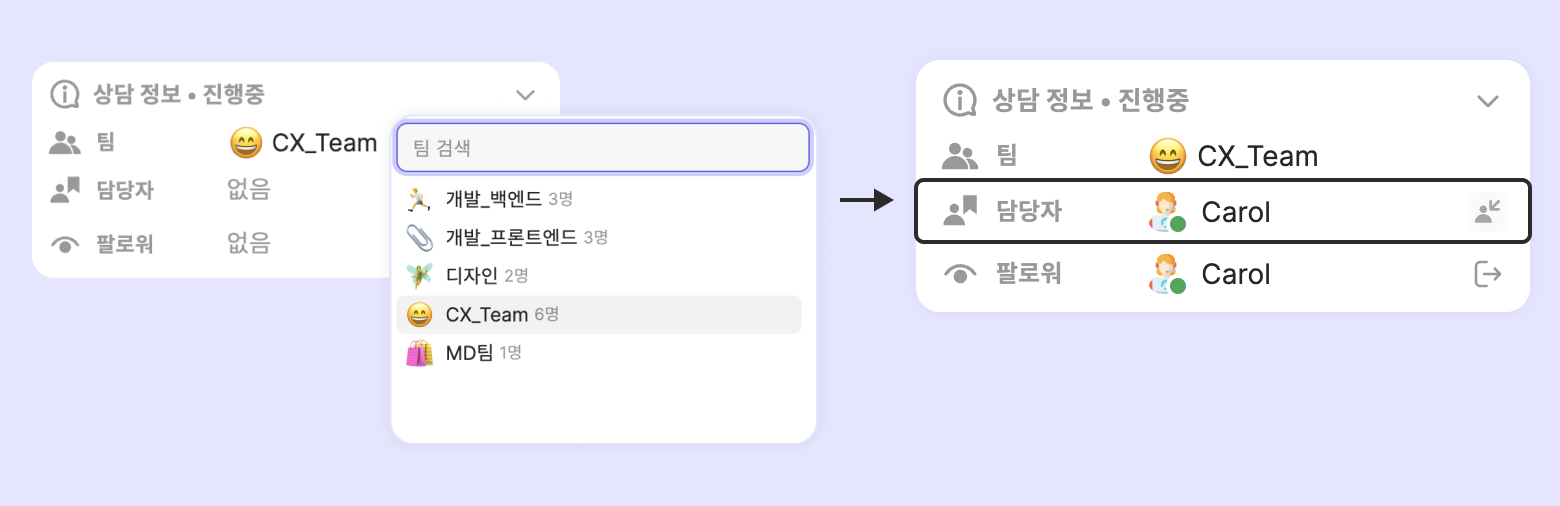This screenshot has width=1560, height=506.
Task: Click the 팀 검색 search field
Action: [602, 148]
